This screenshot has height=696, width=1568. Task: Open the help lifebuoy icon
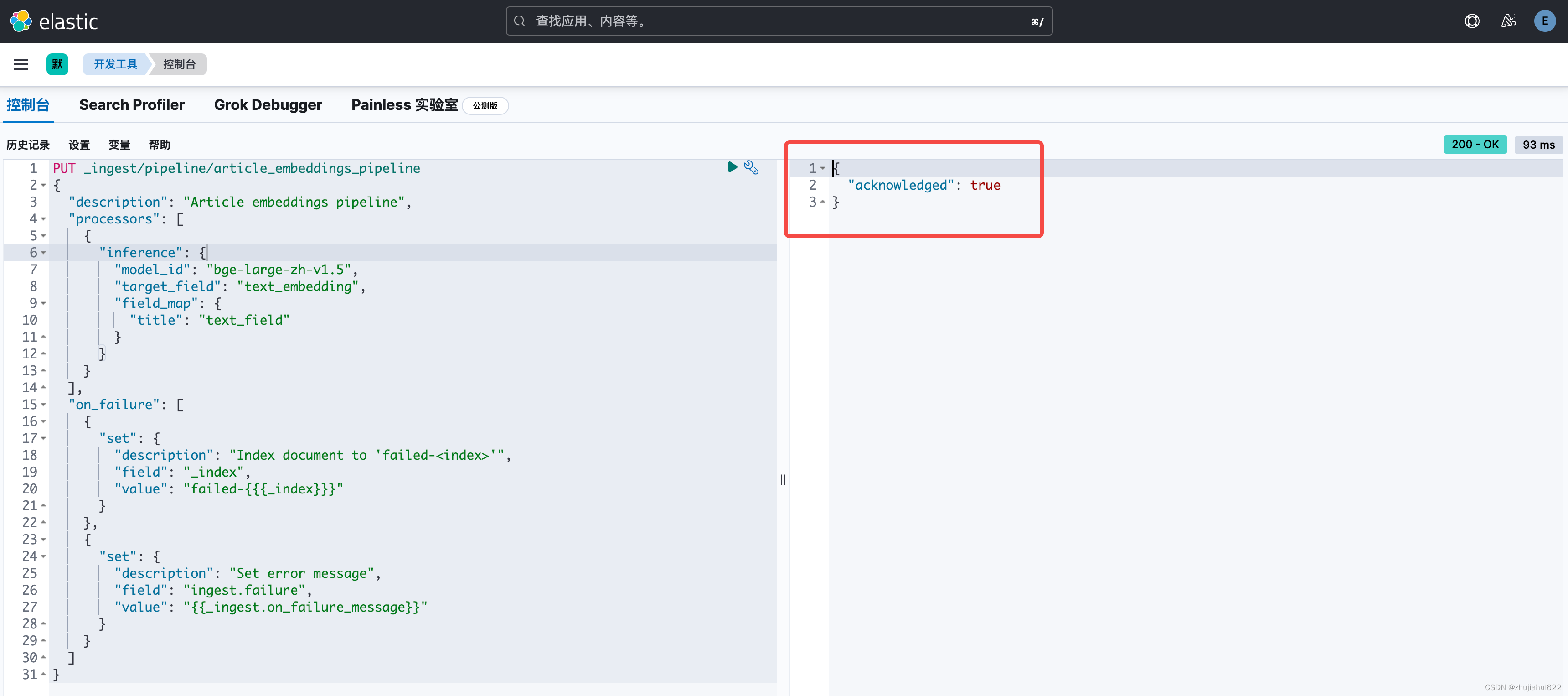1471,21
